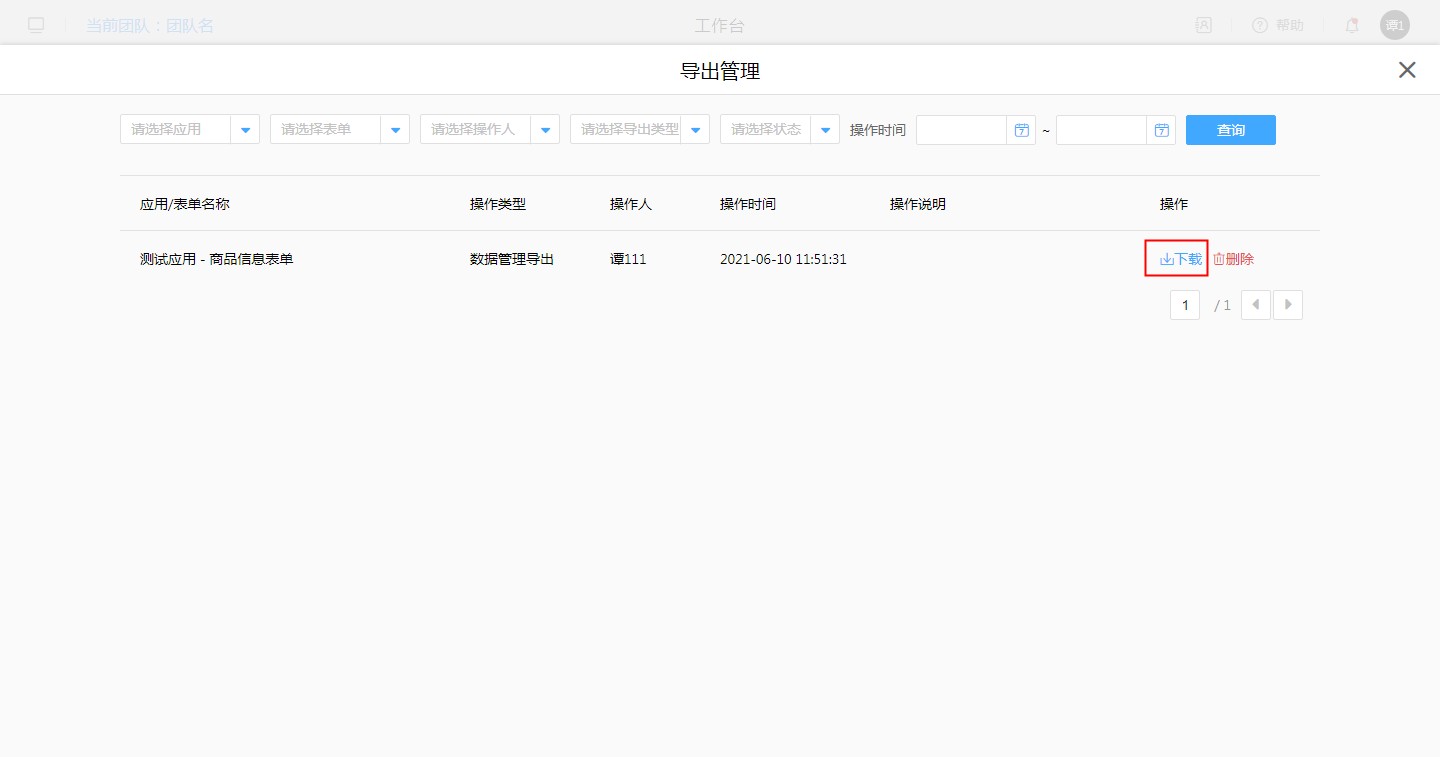Focus the start operation time field
The width and height of the screenshot is (1440, 757).
pyautogui.click(x=961, y=130)
